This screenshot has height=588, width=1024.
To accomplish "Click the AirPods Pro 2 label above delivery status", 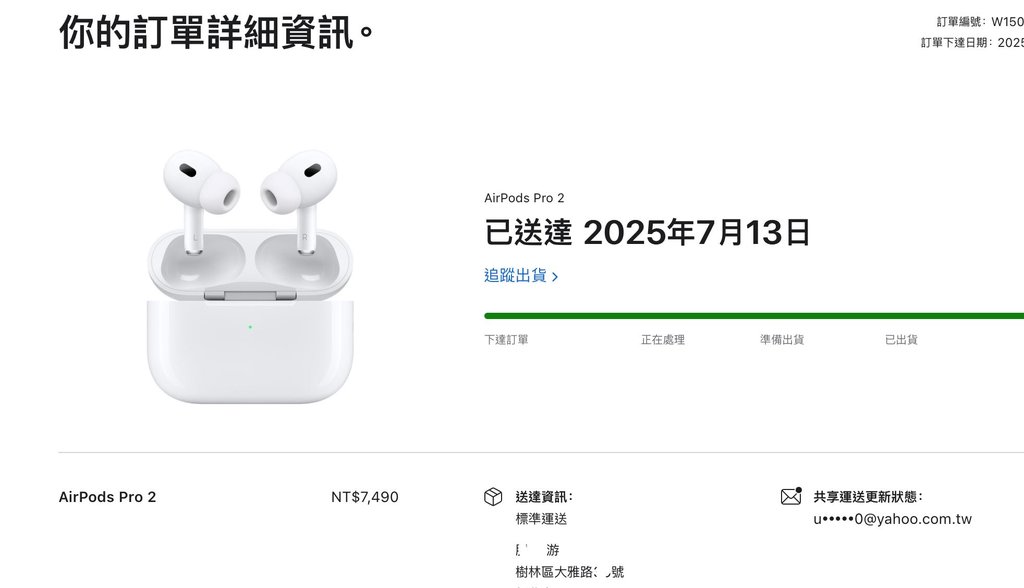I will click(x=524, y=198).
